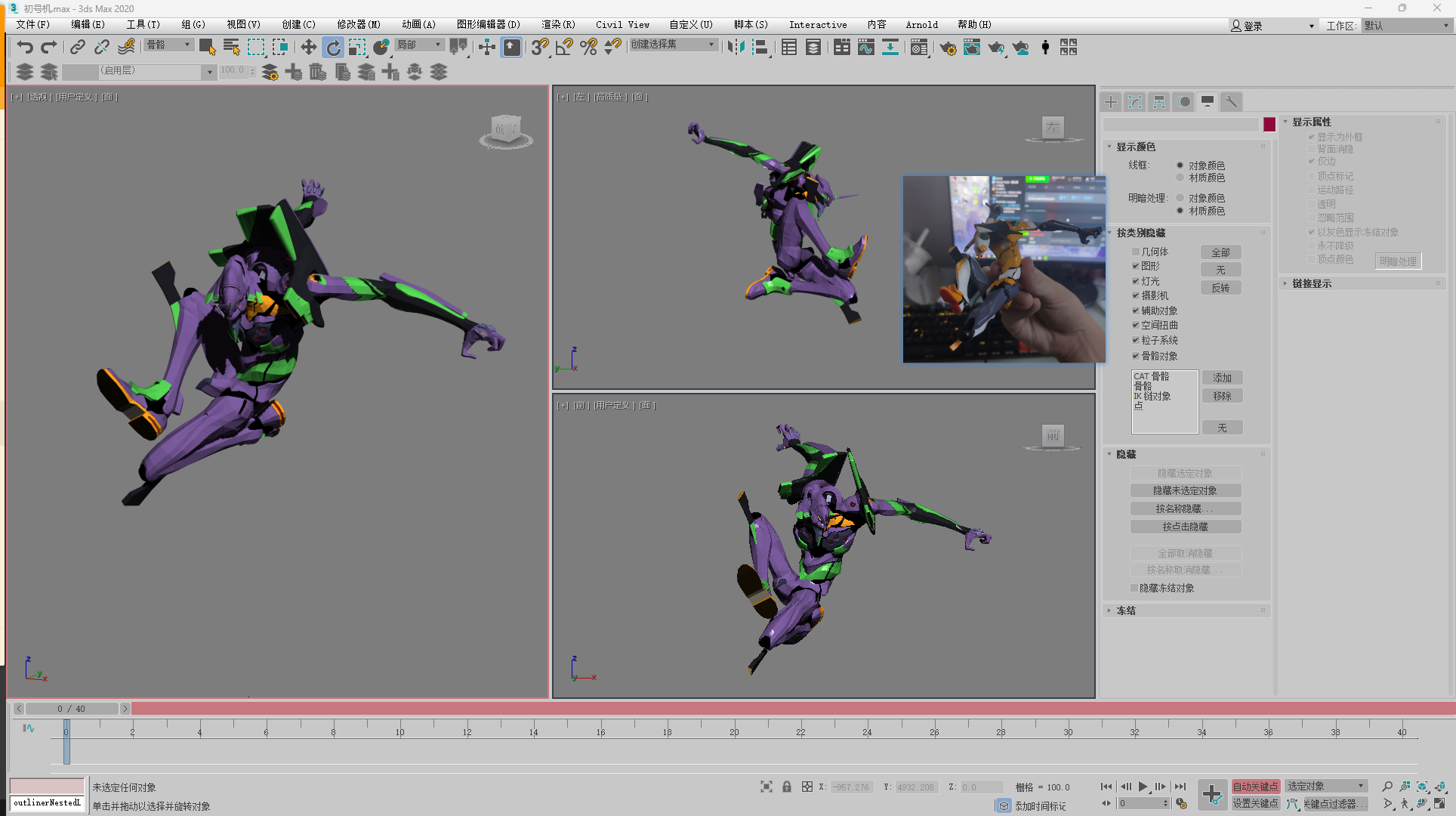Uncheck the 灯光 category checkbox
Viewport: 1456px width, 816px height.
[1135, 281]
